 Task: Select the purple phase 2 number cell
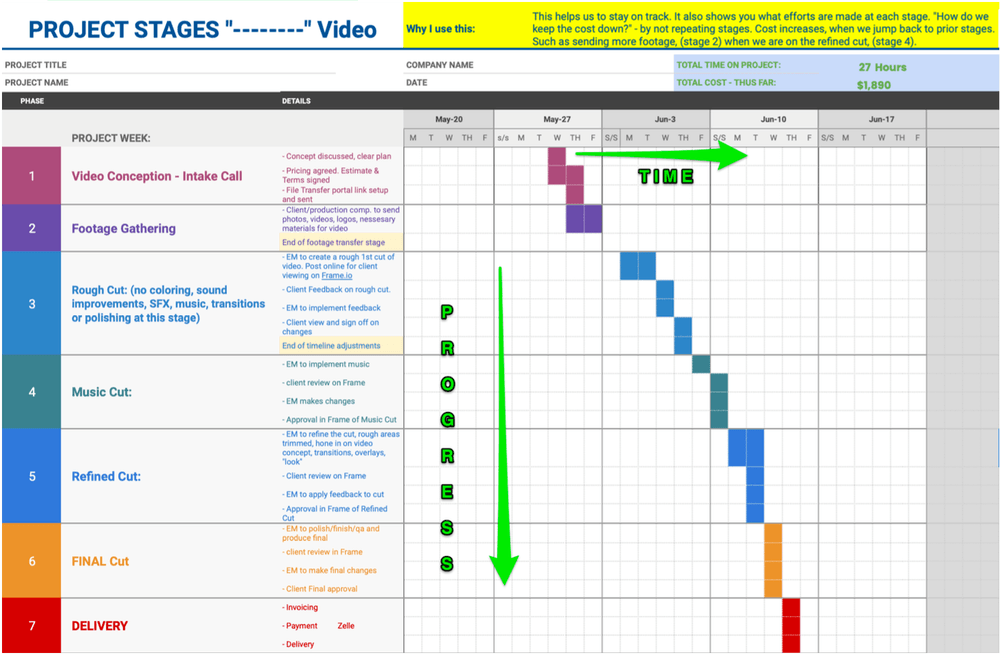[31, 228]
